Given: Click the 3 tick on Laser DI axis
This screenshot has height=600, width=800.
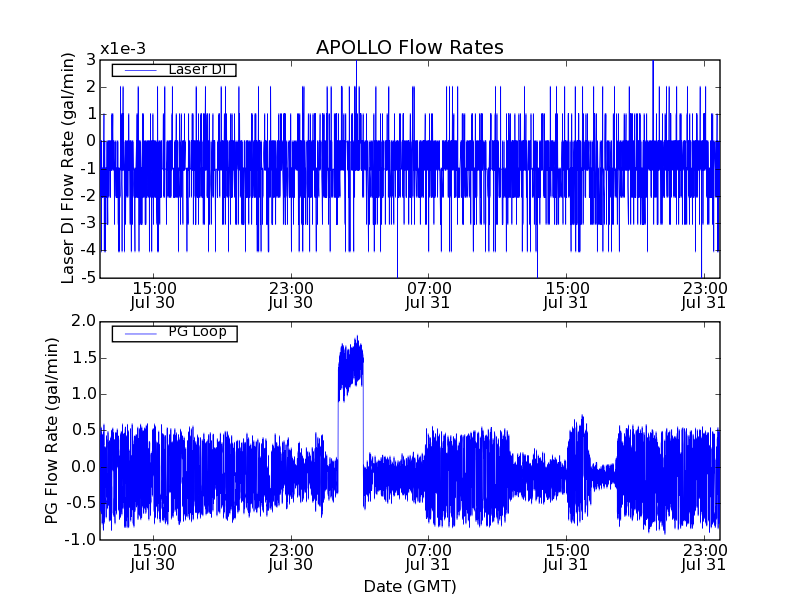Looking at the screenshot, I should (91, 60).
